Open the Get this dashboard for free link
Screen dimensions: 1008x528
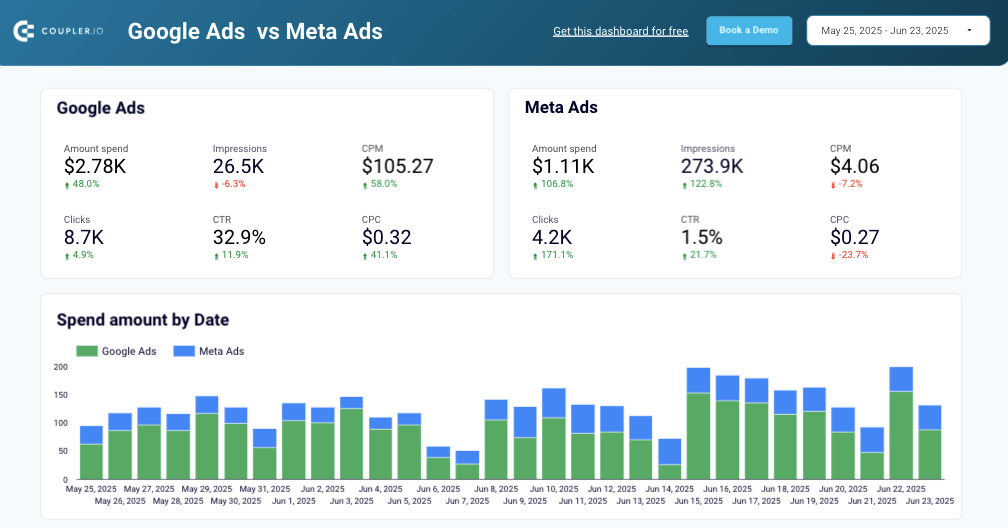point(620,31)
